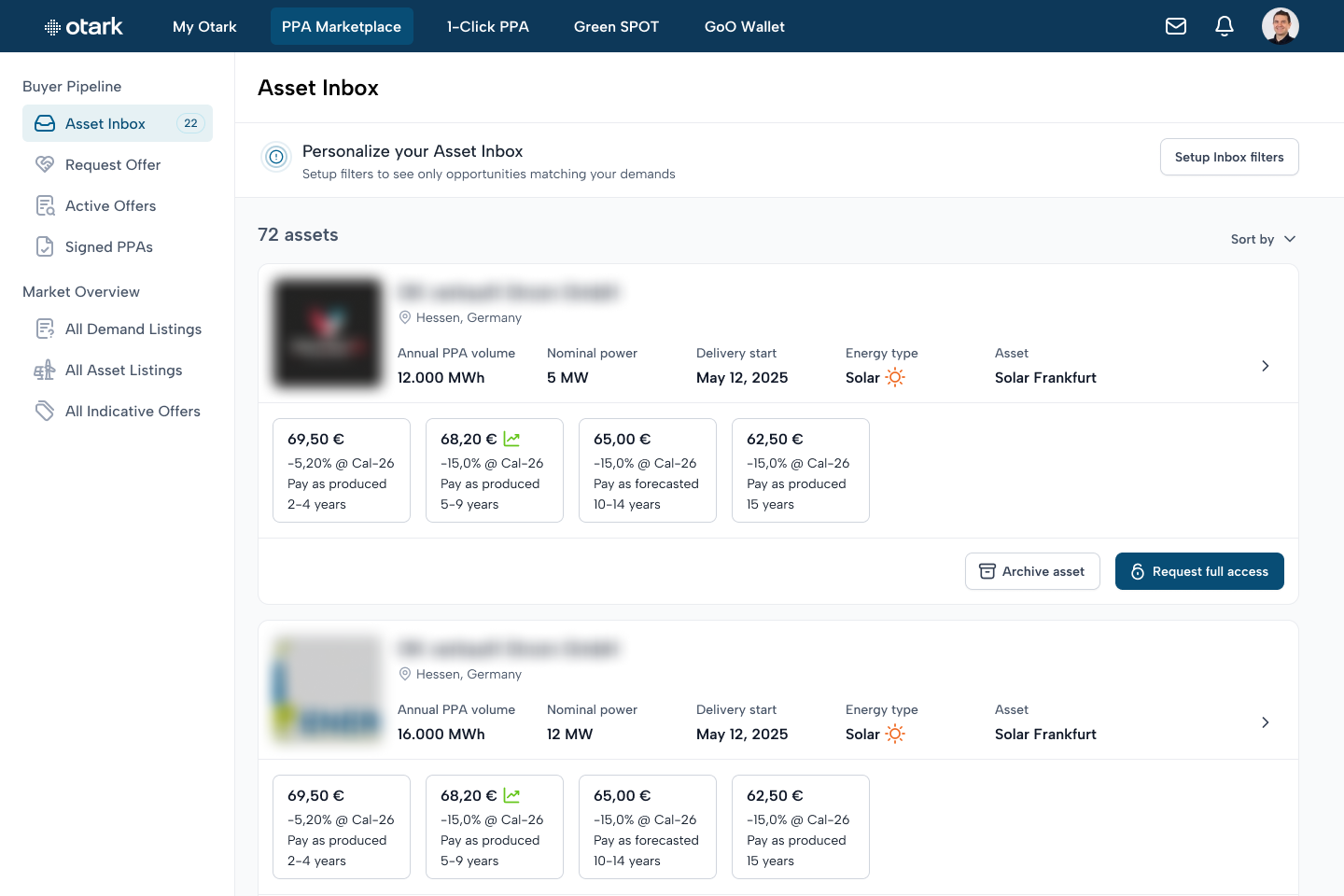The height and width of the screenshot is (896, 1344).
Task: Click the Market Overview section heading
Action: (x=81, y=292)
